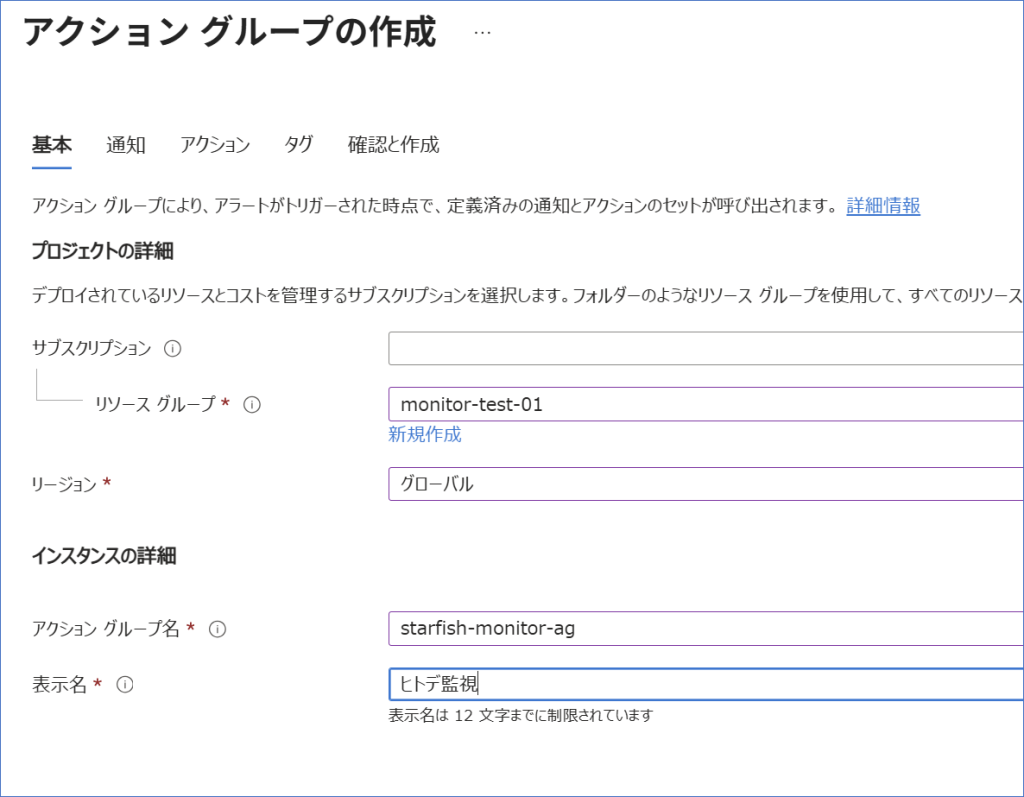Click the ellipsis more-options icon beside the title
Viewport: 1024px width, 797px height.
(x=482, y=33)
